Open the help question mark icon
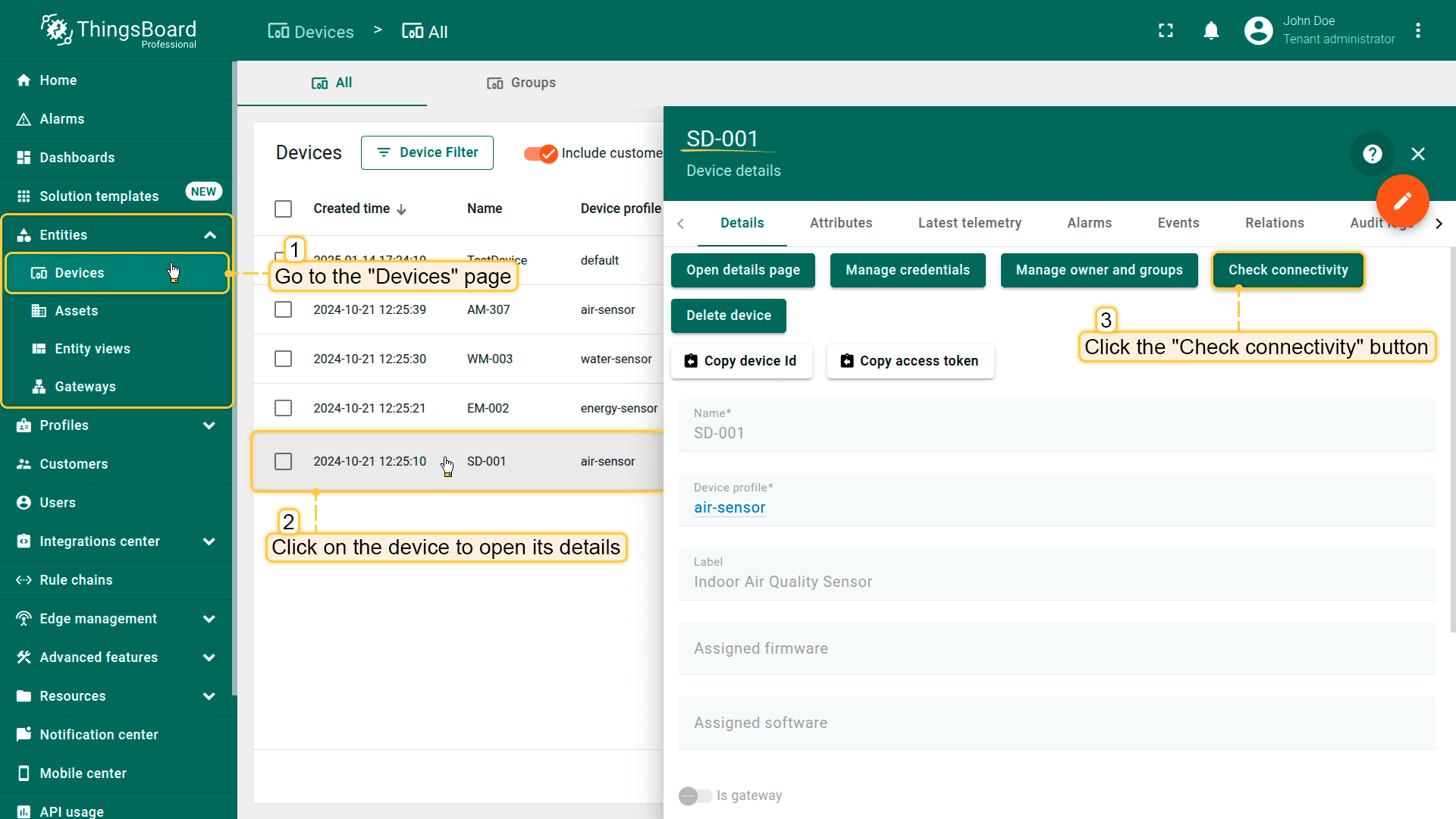1456x819 pixels. 1372,154
